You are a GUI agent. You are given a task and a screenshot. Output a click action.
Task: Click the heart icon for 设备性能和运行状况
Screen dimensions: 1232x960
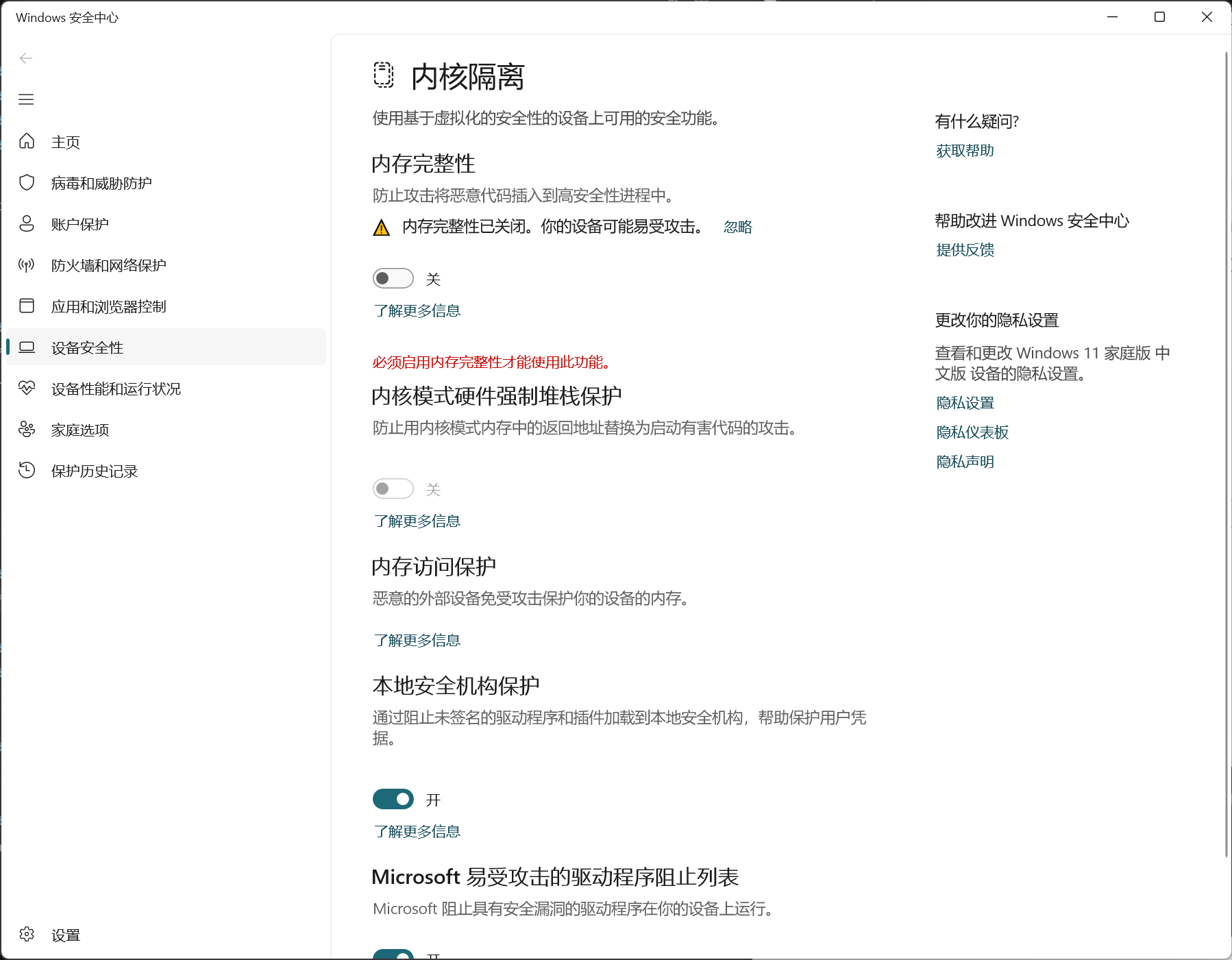click(27, 388)
